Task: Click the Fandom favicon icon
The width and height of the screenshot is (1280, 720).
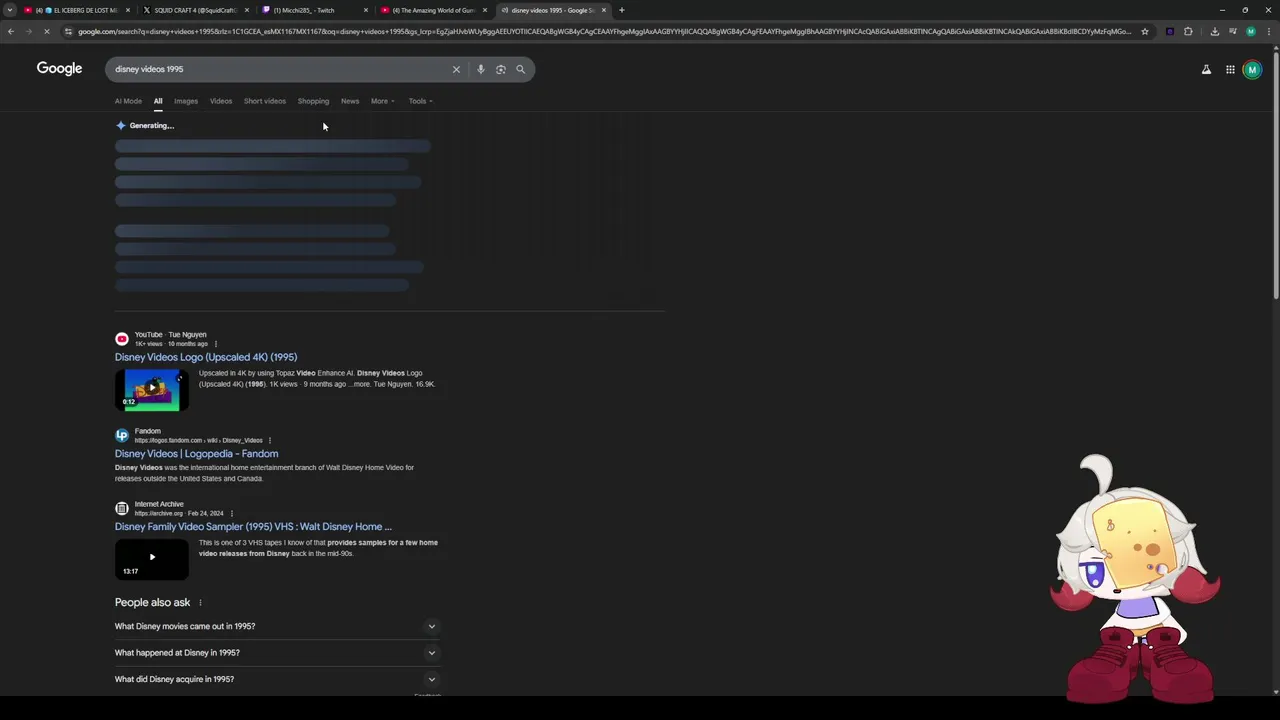Action: [122, 435]
